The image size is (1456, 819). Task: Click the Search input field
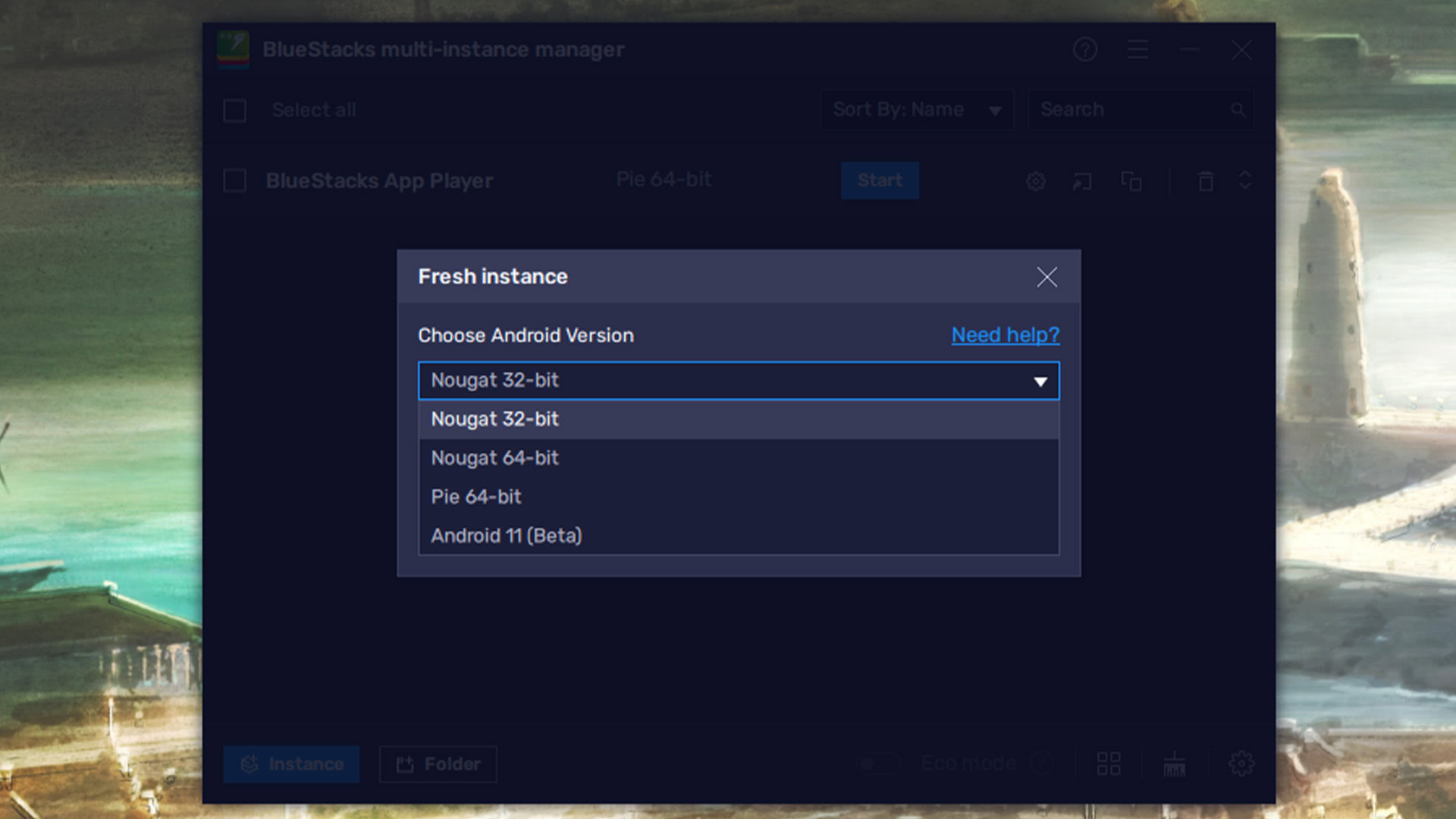click(1139, 109)
